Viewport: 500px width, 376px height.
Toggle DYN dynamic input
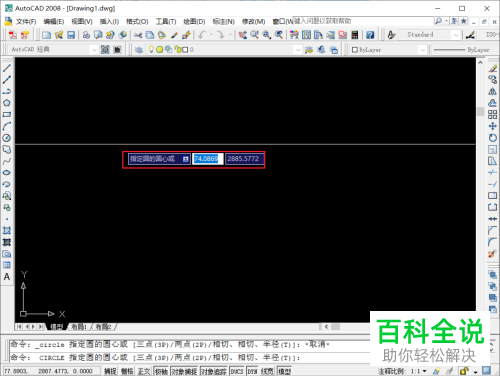tap(252, 371)
